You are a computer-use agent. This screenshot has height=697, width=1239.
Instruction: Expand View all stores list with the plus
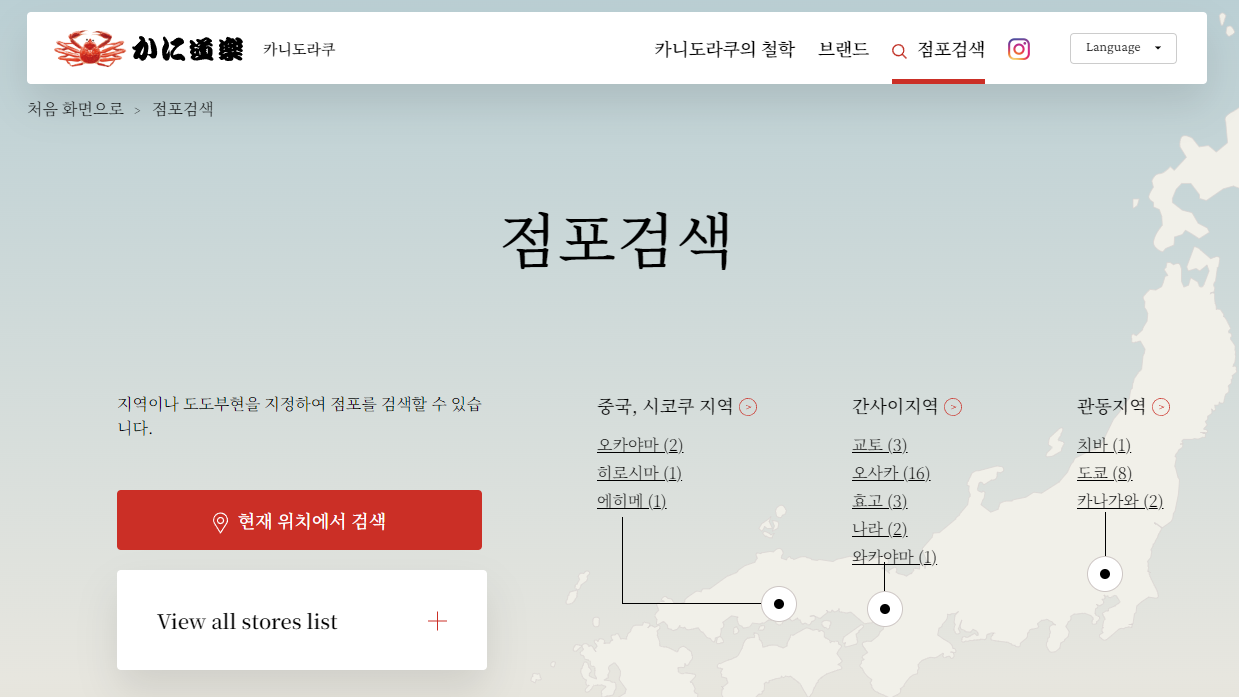point(437,620)
